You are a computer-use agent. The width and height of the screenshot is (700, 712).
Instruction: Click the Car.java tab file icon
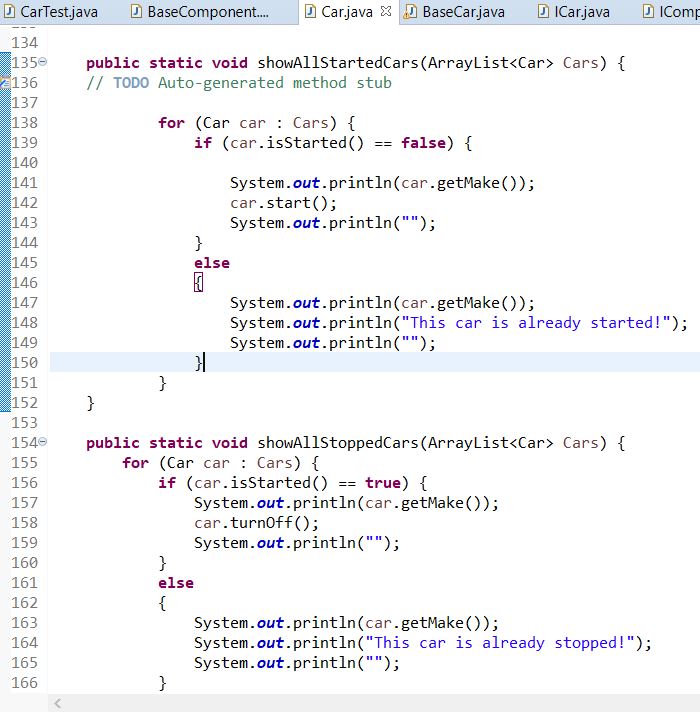click(x=310, y=11)
